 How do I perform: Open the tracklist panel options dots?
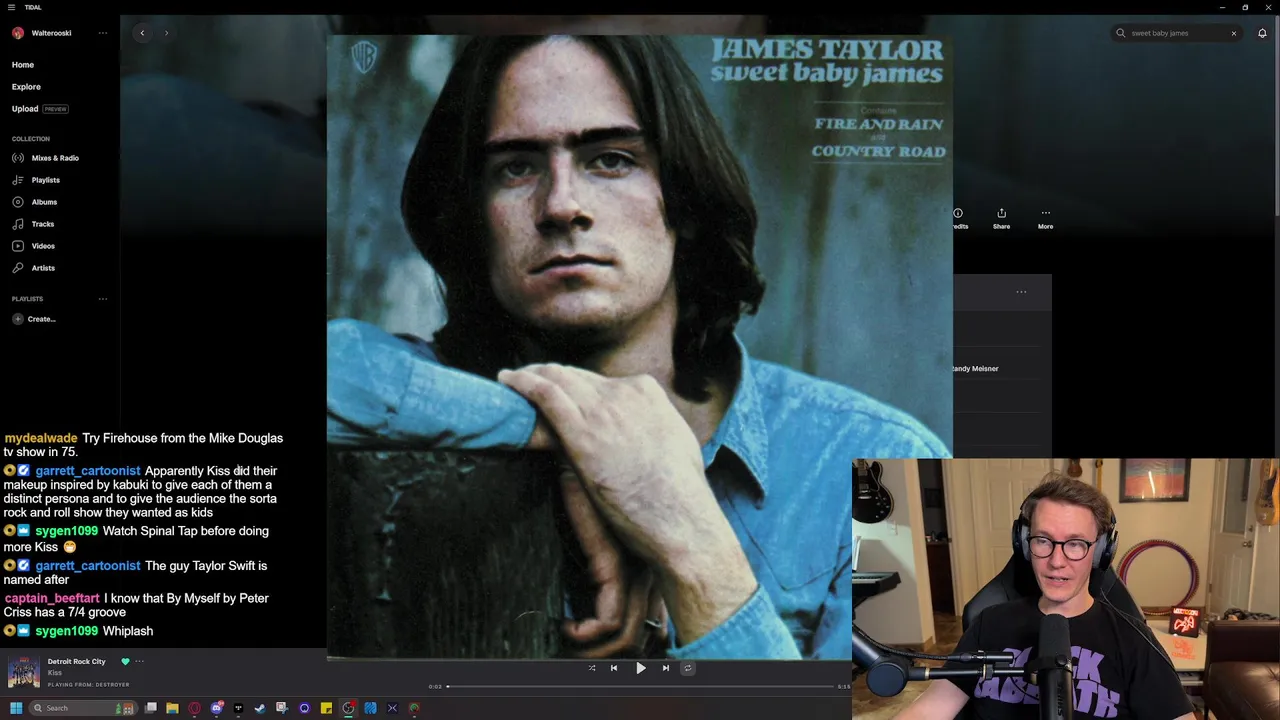click(1021, 292)
